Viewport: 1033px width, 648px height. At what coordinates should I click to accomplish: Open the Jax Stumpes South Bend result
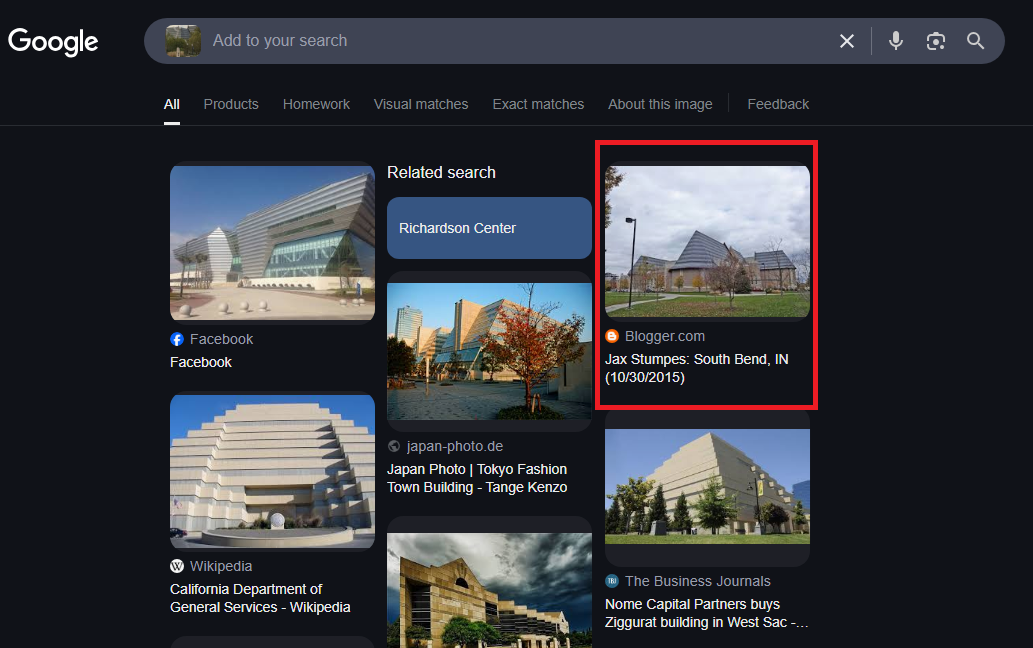click(696, 368)
